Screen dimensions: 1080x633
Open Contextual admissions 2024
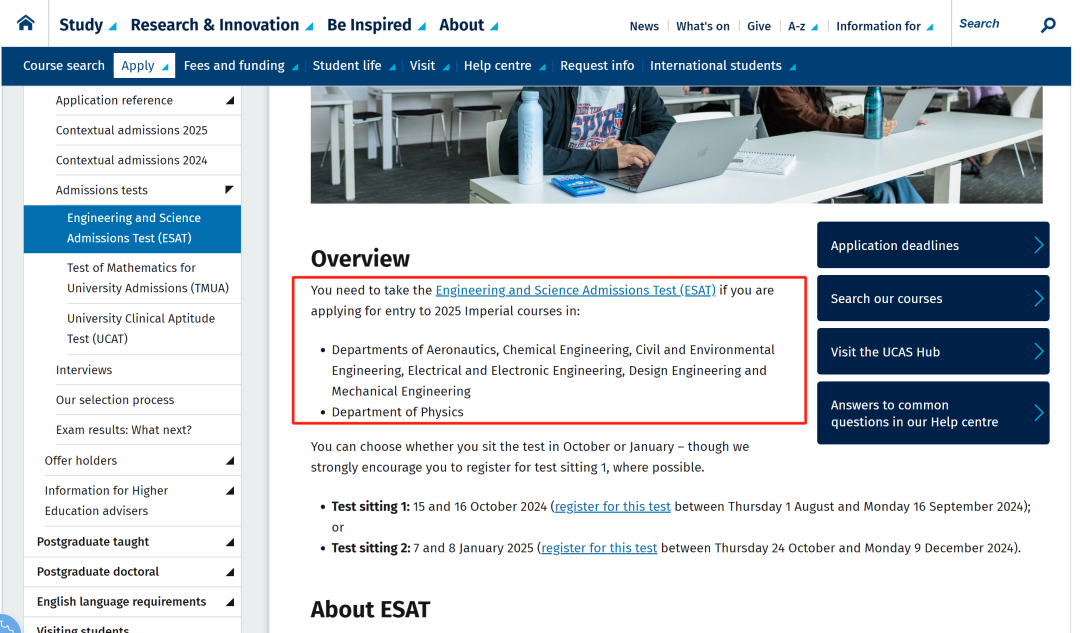tap(132, 160)
